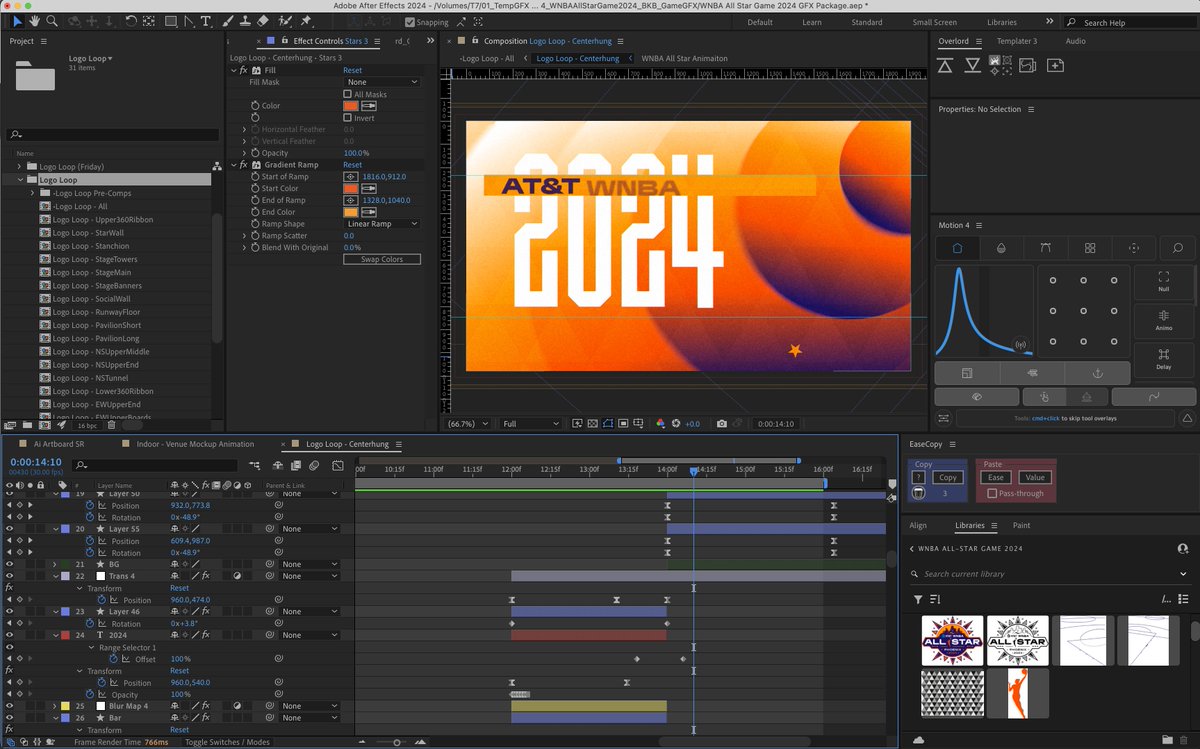Click the EaseCopy Ease paste button

(x=996, y=477)
